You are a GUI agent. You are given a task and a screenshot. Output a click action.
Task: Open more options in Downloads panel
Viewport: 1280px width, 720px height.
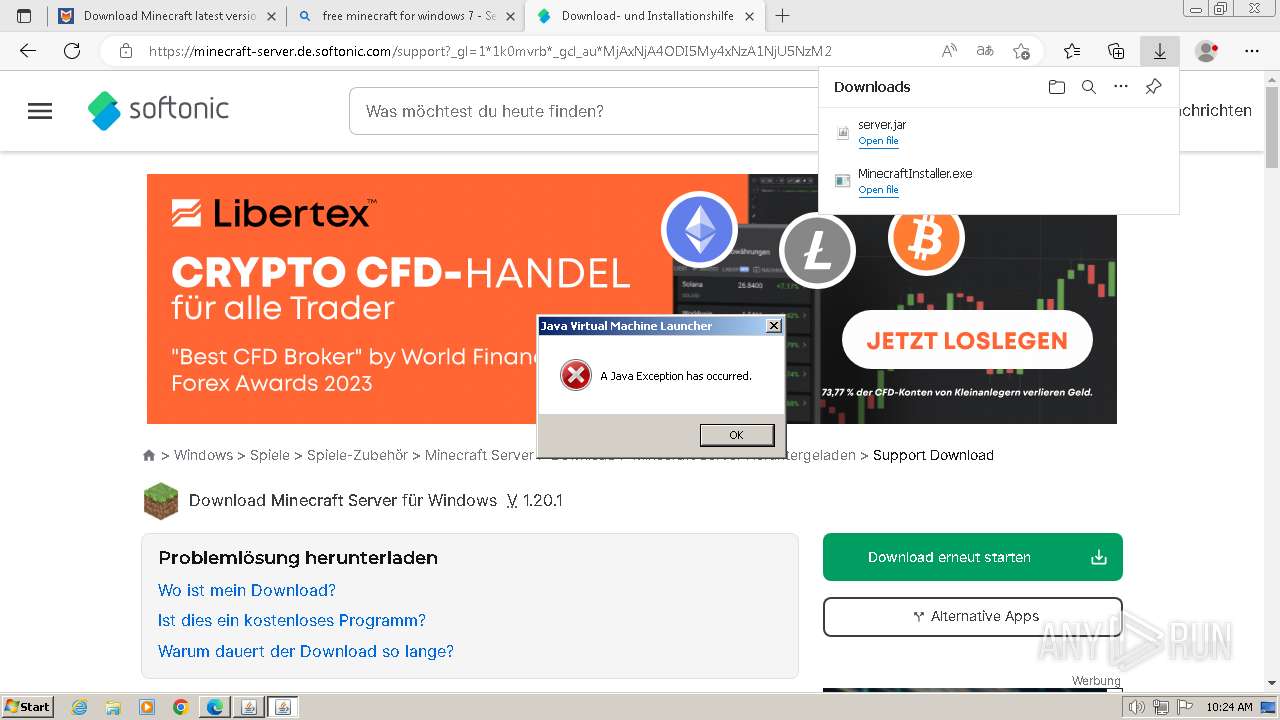pos(1121,87)
